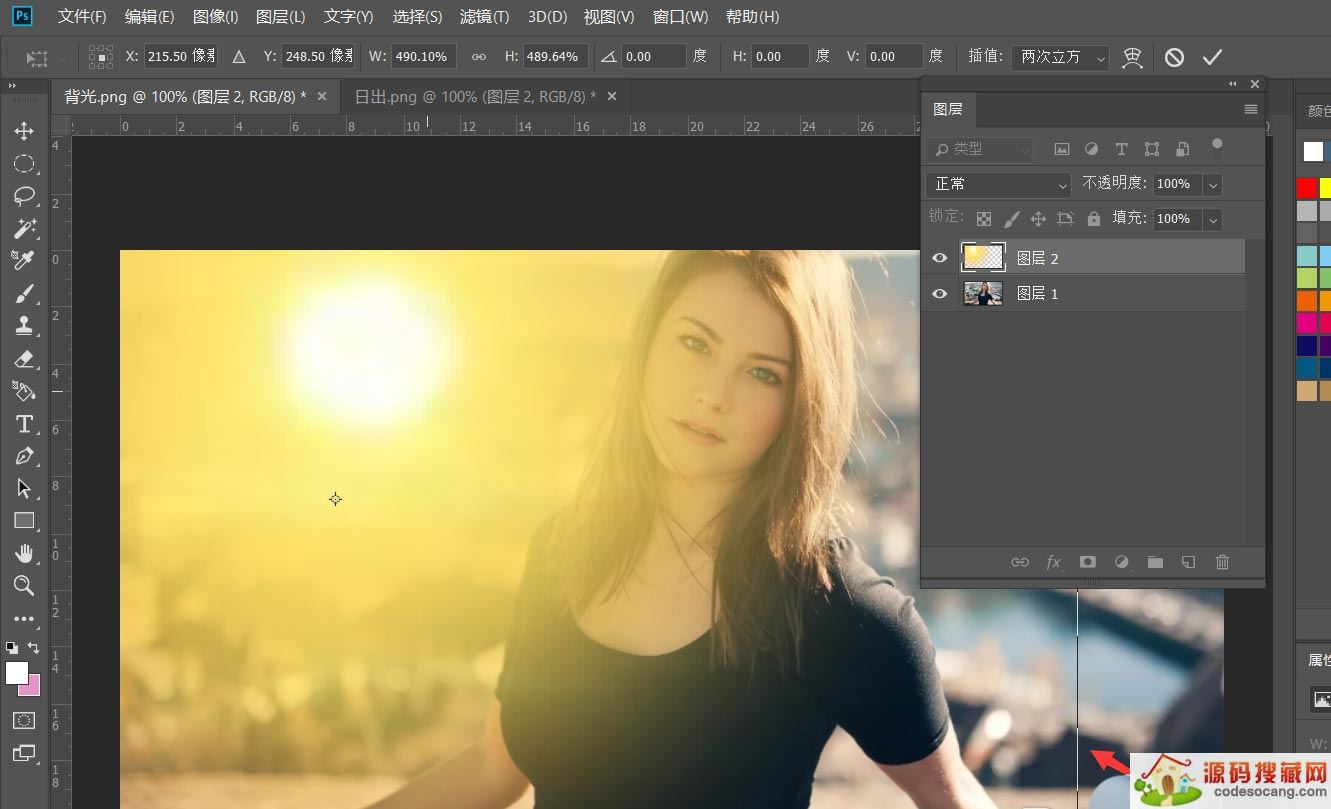Select the Path Selection tool
Viewport: 1331px width, 809px height.
24,489
